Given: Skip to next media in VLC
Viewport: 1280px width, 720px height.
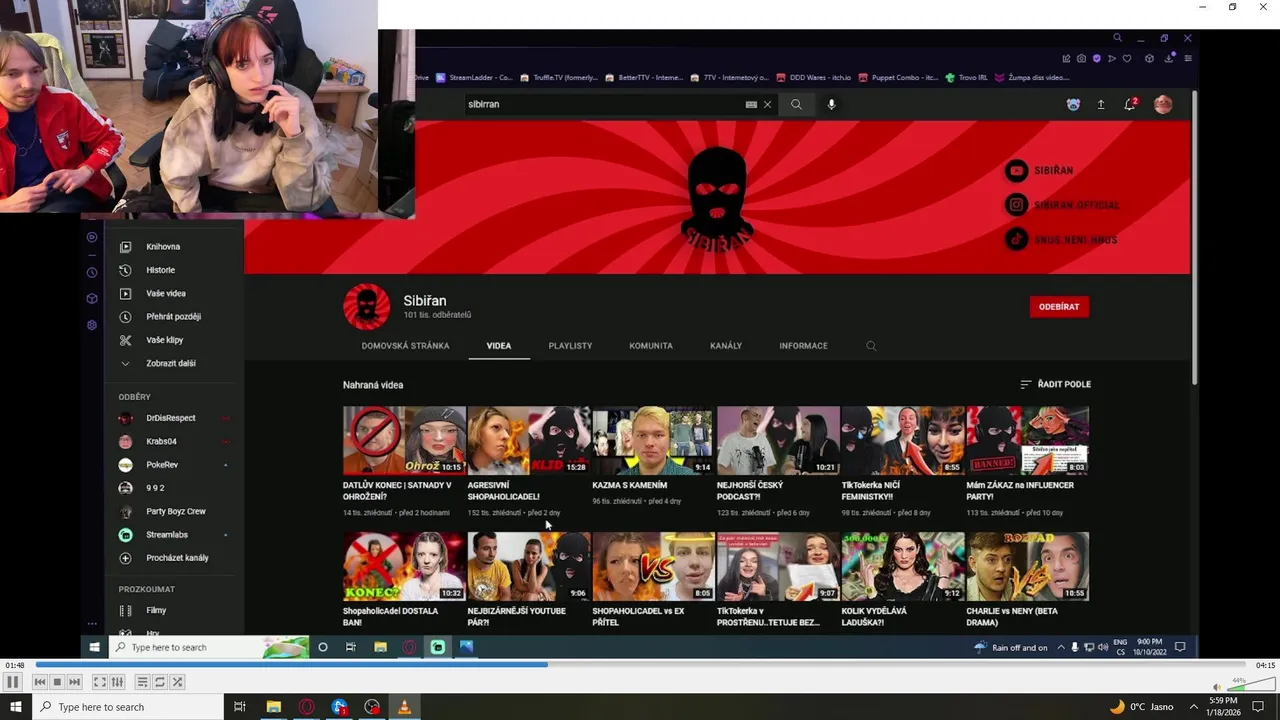Looking at the screenshot, I should coord(74,682).
